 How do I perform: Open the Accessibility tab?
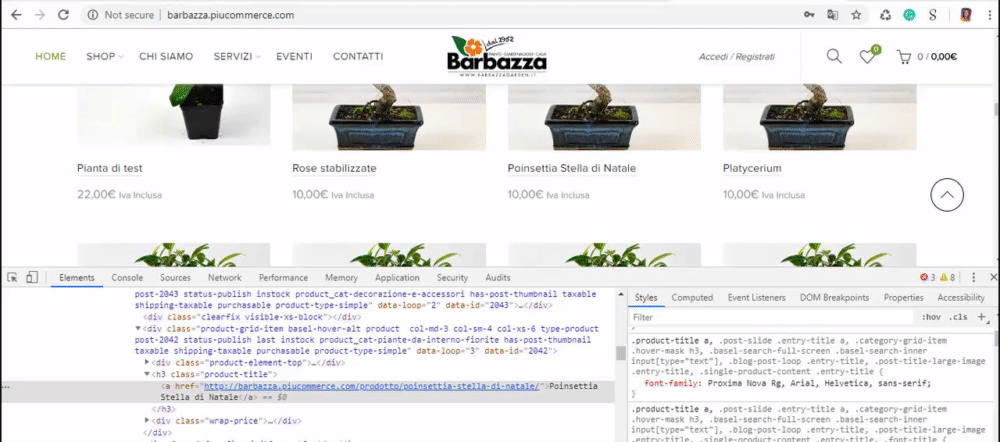[960, 297]
